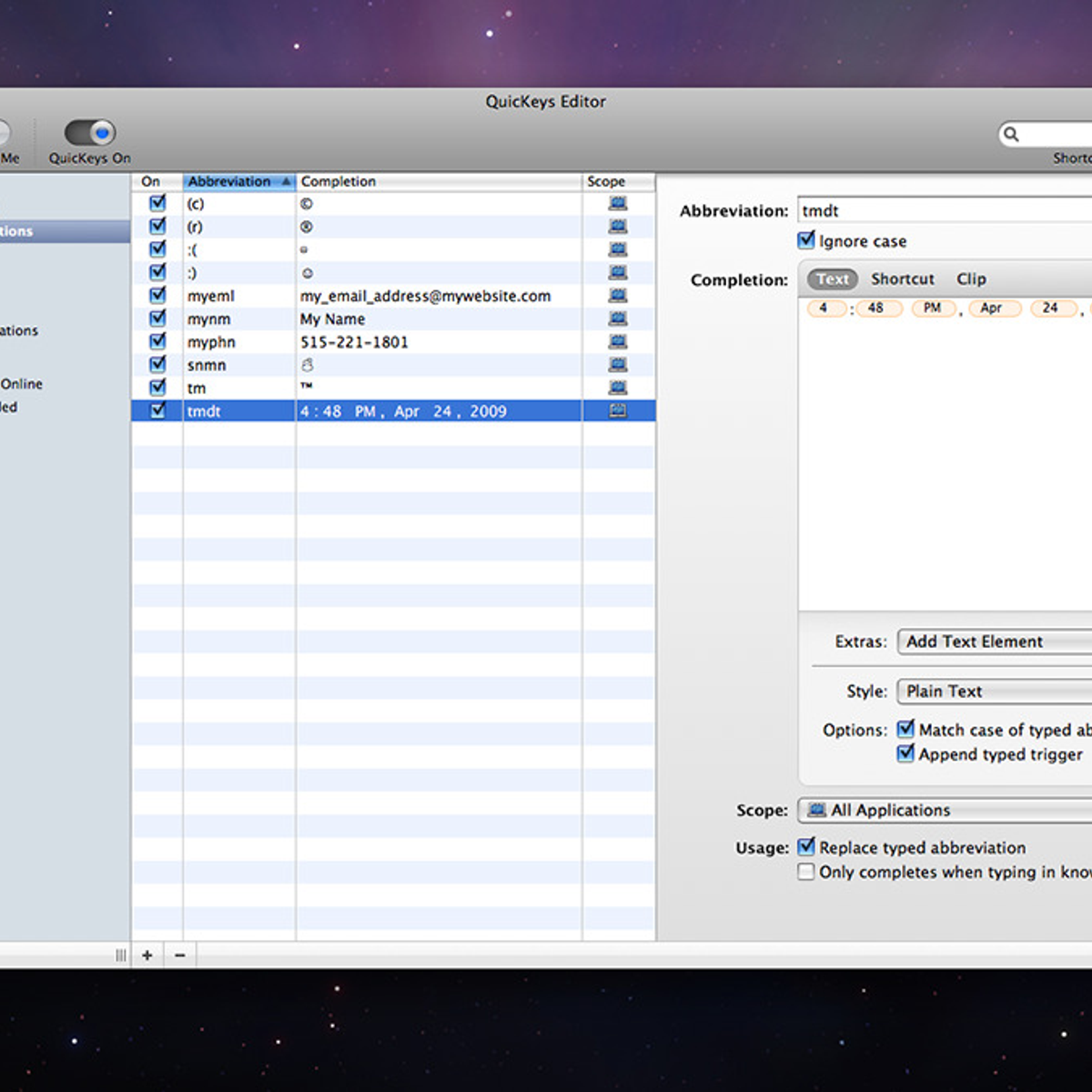Click the scope icon in the myphn row
The image size is (1092, 1092).
618,341
